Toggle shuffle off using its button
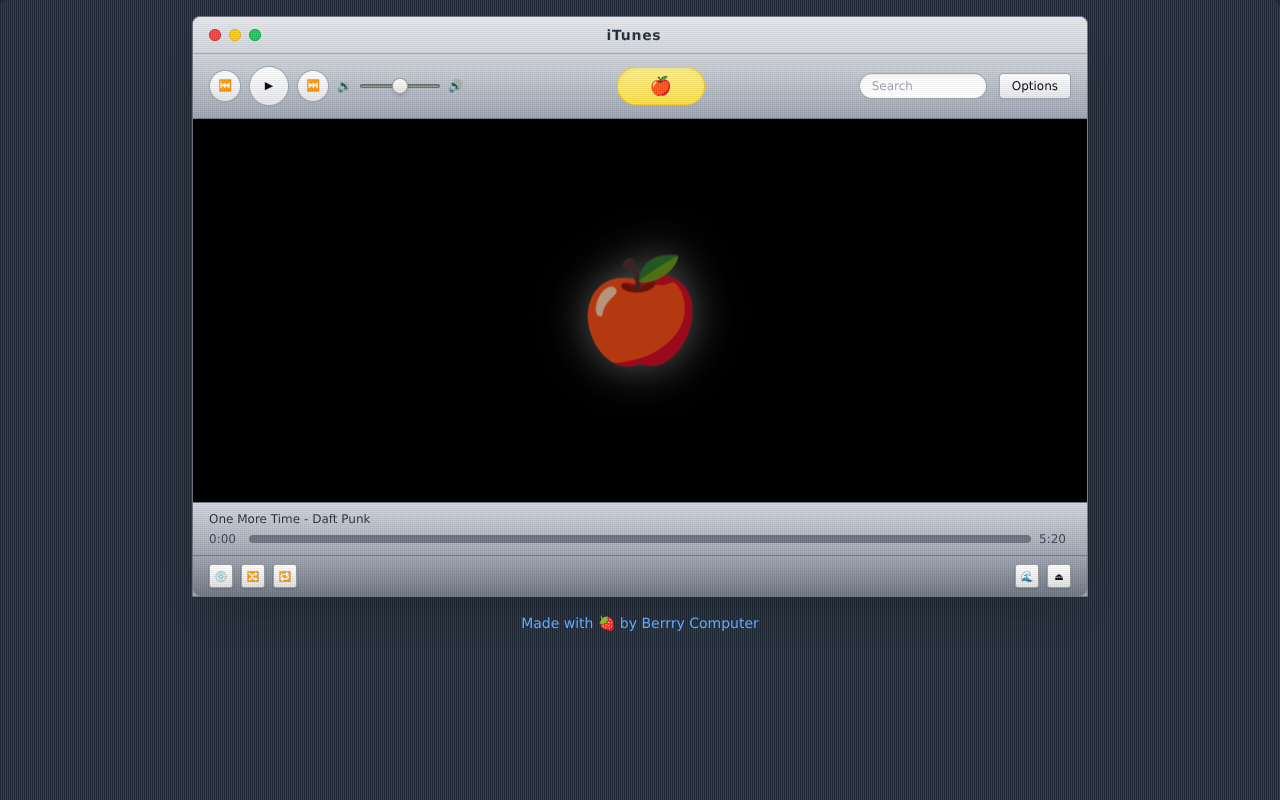 pos(253,576)
